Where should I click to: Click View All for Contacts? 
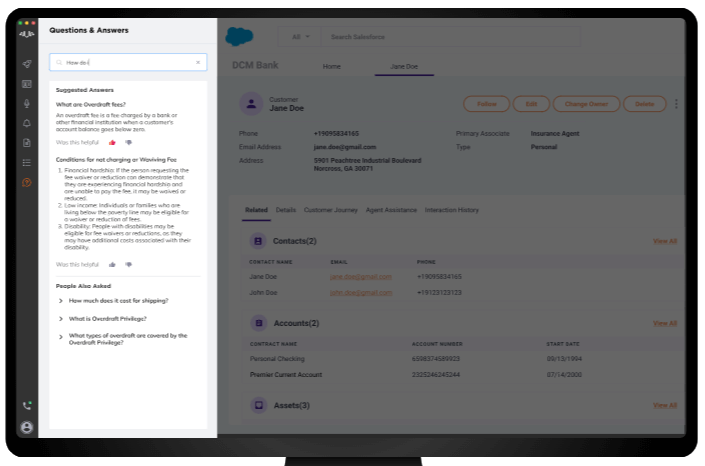pos(665,241)
